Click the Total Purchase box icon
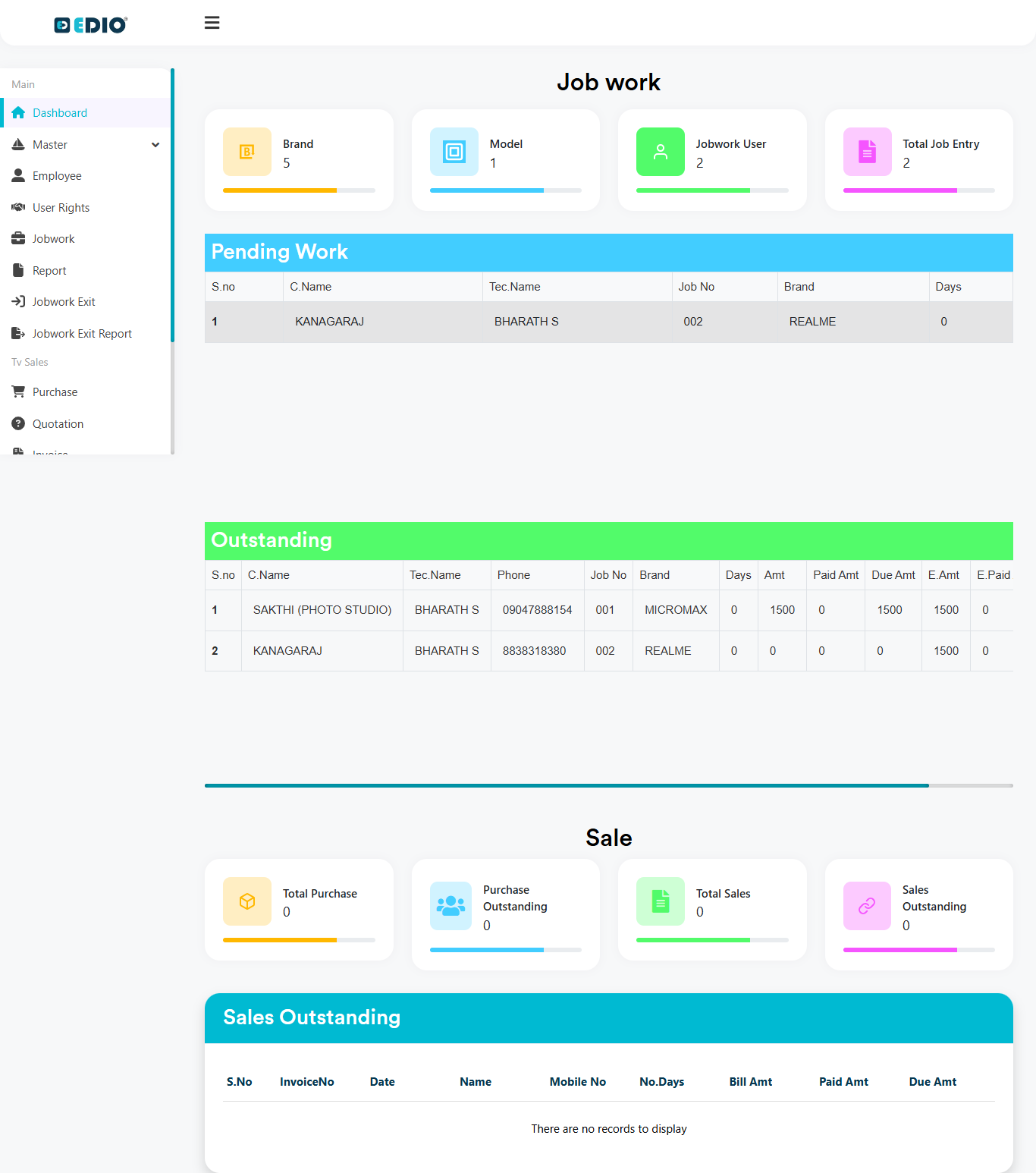Viewport: 1036px width, 1173px height. click(247, 901)
